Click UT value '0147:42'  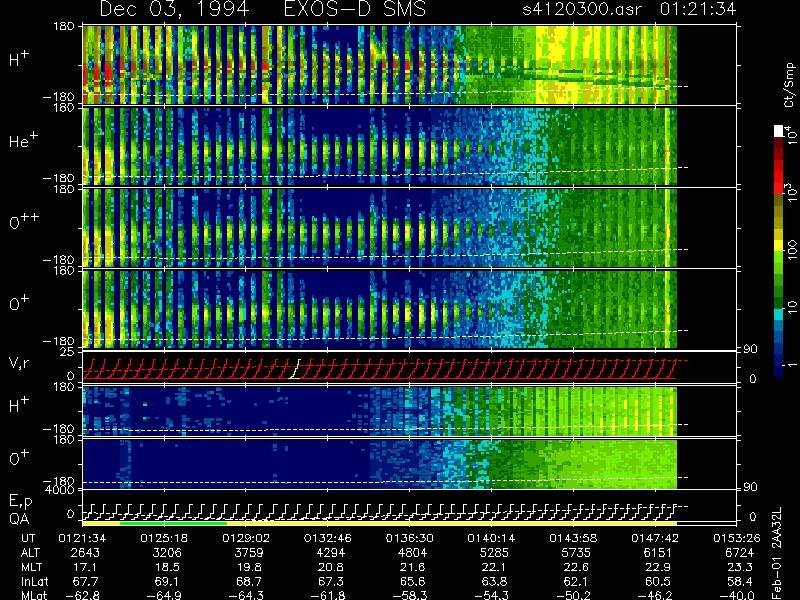(655, 538)
